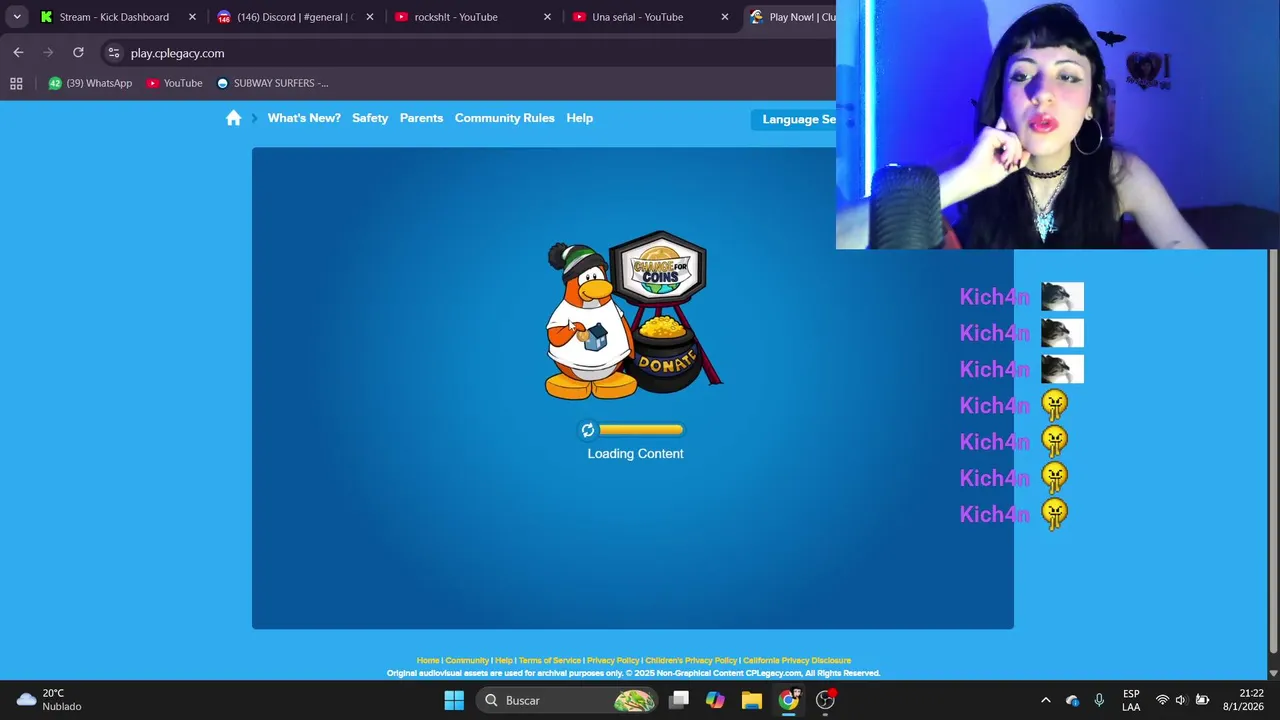Open the footer Privacy Policy link
This screenshot has height=720, width=1280.
[x=613, y=660]
